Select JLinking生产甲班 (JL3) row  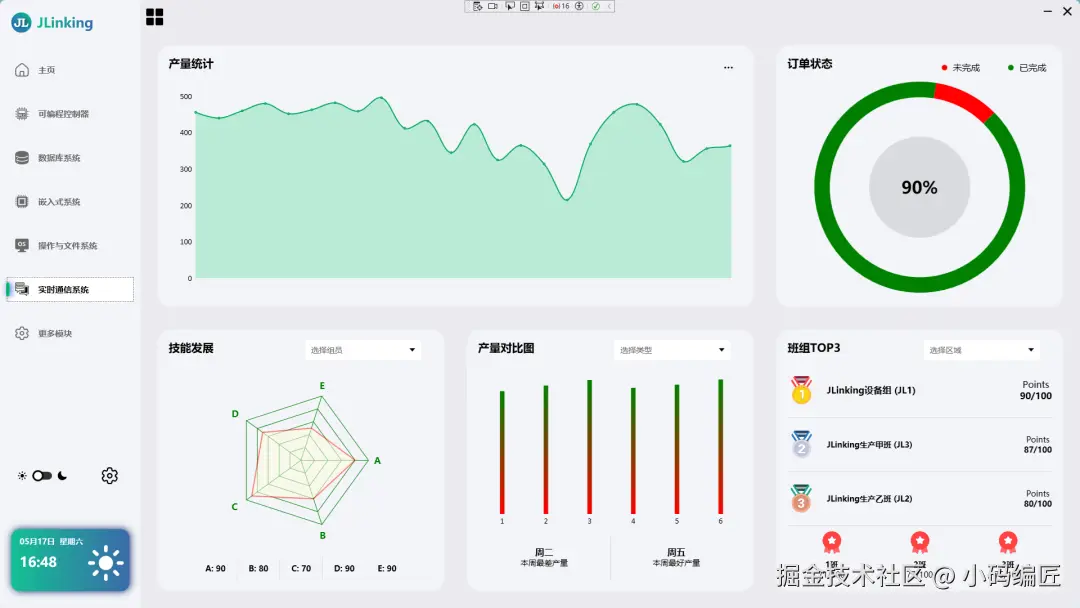click(920, 445)
